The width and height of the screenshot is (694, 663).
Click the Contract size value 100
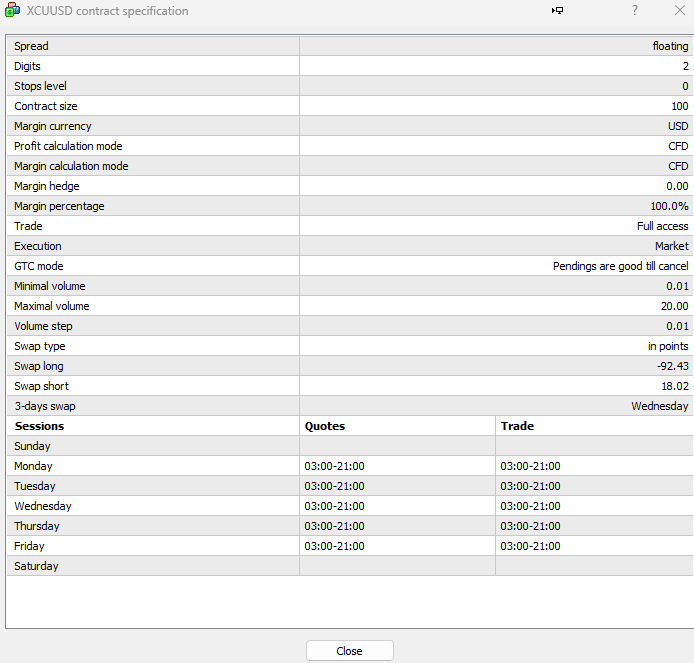[x=679, y=106]
